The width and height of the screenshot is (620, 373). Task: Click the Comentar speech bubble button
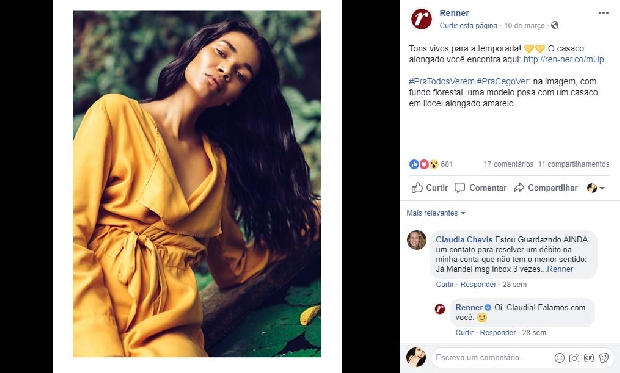pyautogui.click(x=480, y=188)
